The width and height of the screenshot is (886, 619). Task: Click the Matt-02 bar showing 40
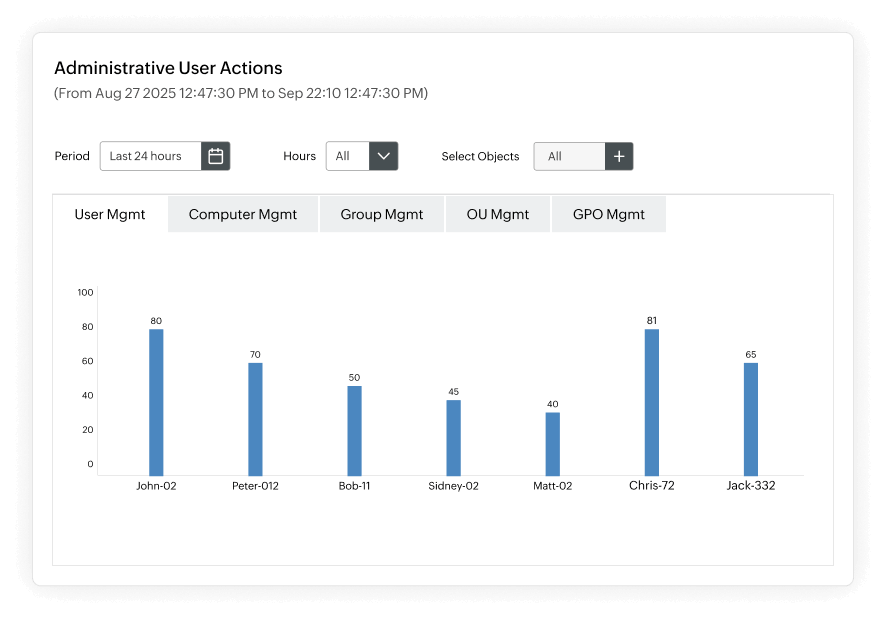[551, 440]
